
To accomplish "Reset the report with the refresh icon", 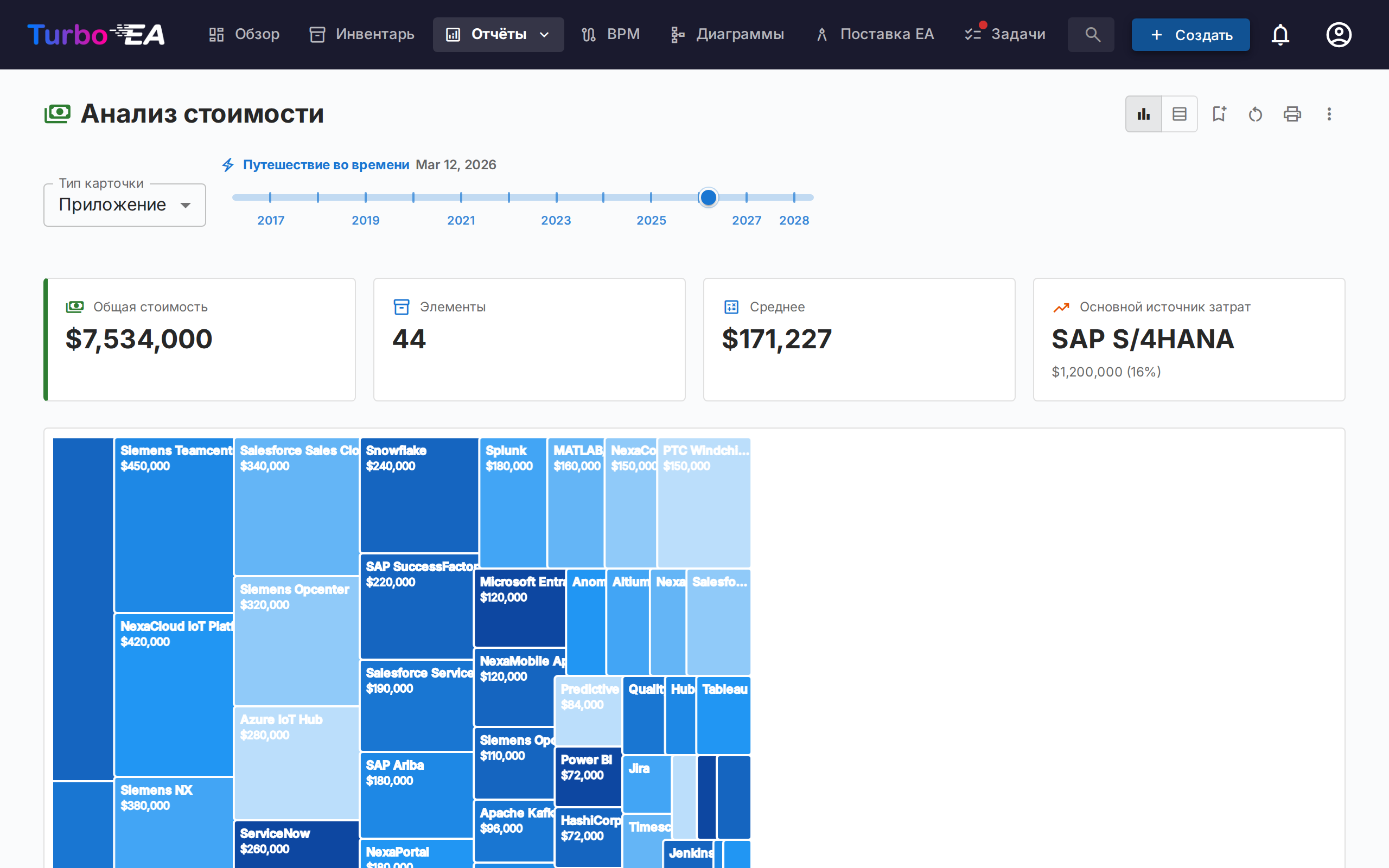I will coord(1256,114).
